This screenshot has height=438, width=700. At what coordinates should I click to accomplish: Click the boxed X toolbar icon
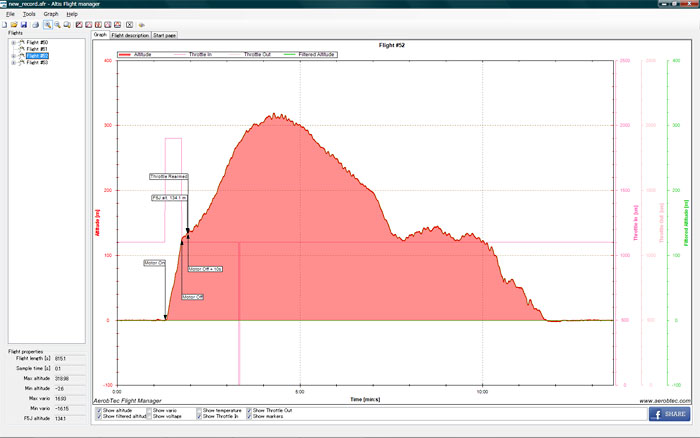129,25
